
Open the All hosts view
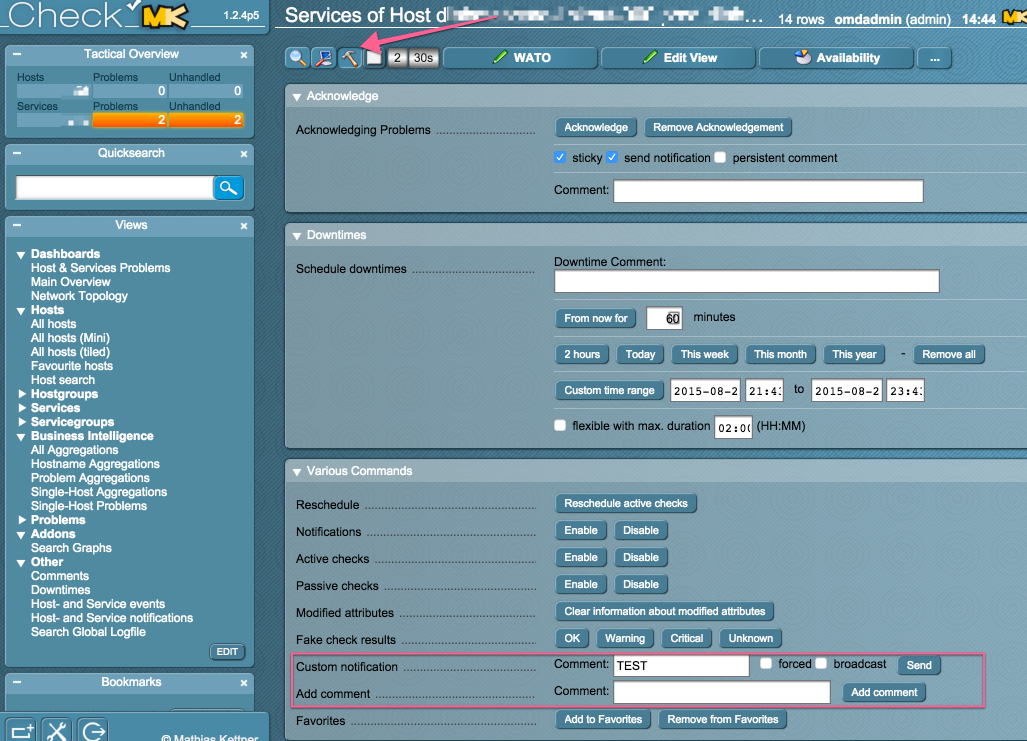tap(53, 324)
